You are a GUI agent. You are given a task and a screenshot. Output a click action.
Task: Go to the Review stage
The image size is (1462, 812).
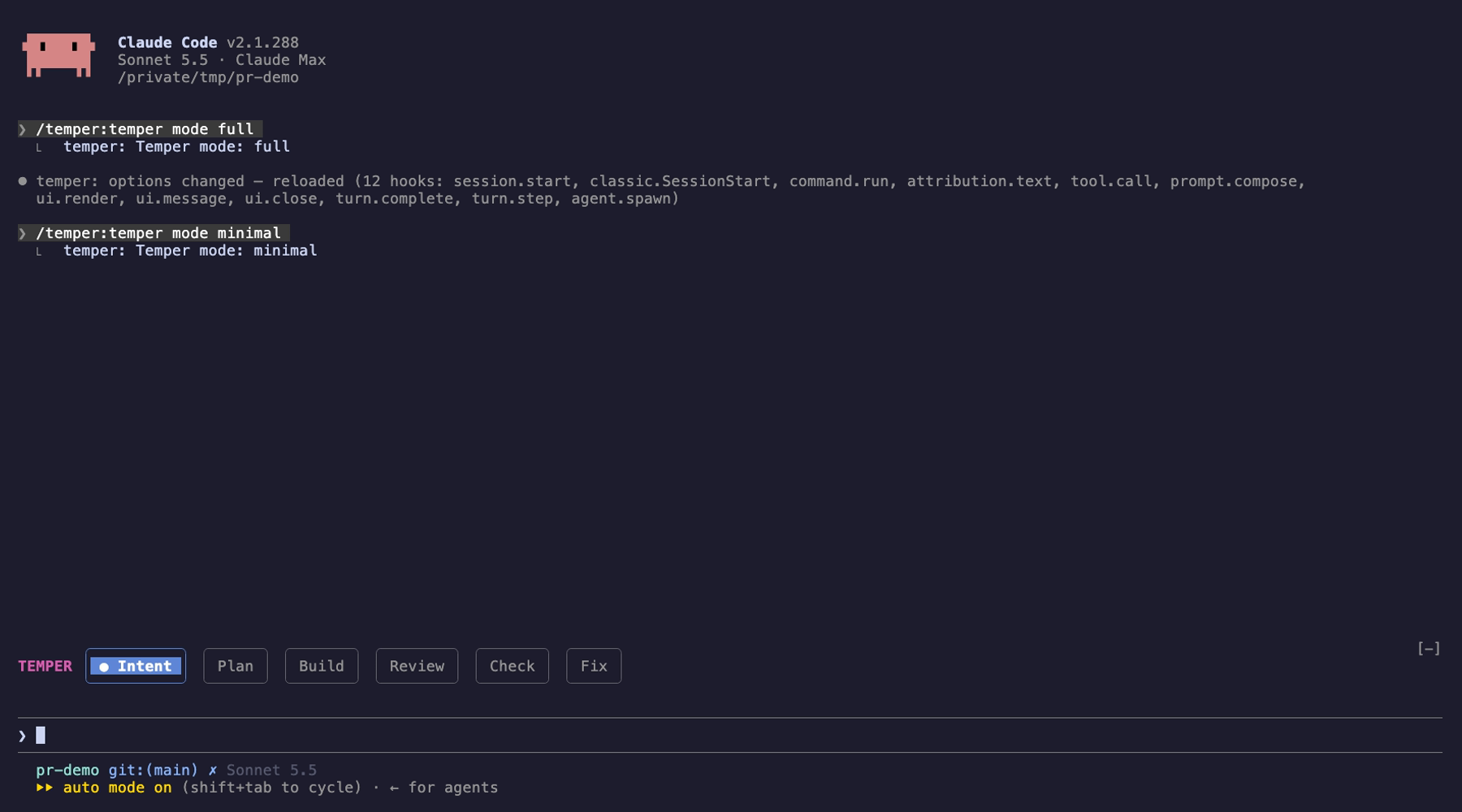(417, 666)
